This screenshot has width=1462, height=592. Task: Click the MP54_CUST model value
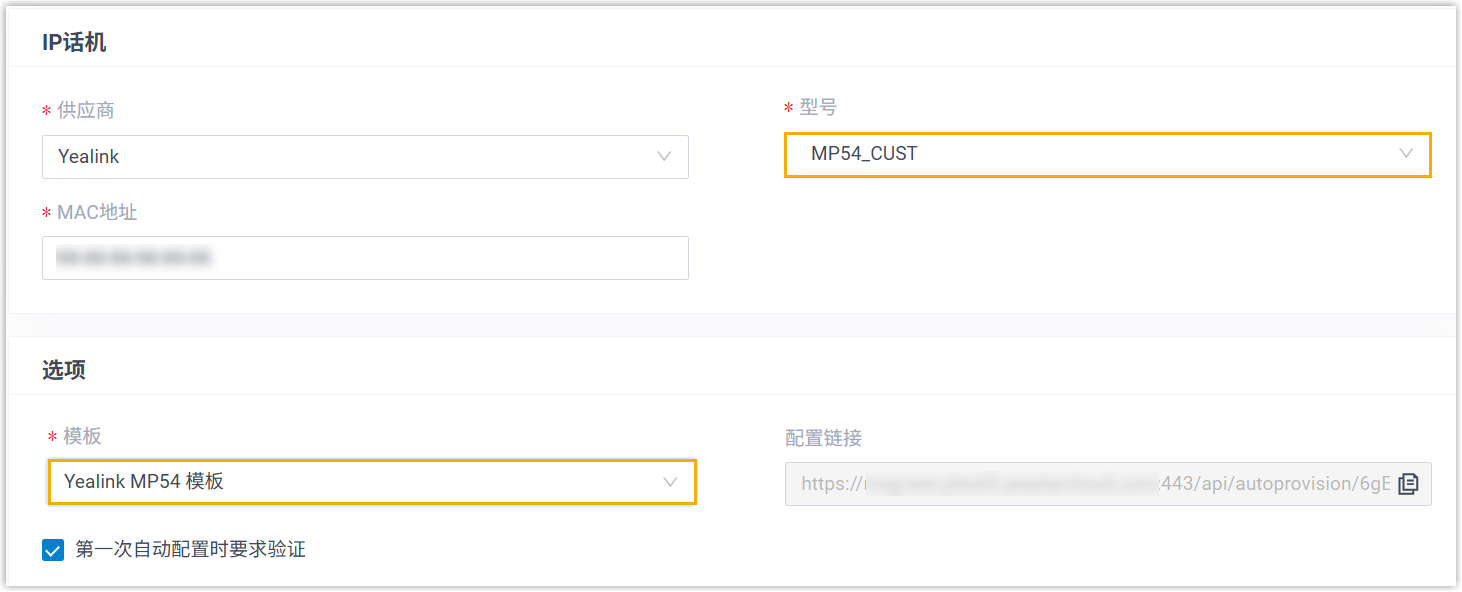tap(864, 154)
